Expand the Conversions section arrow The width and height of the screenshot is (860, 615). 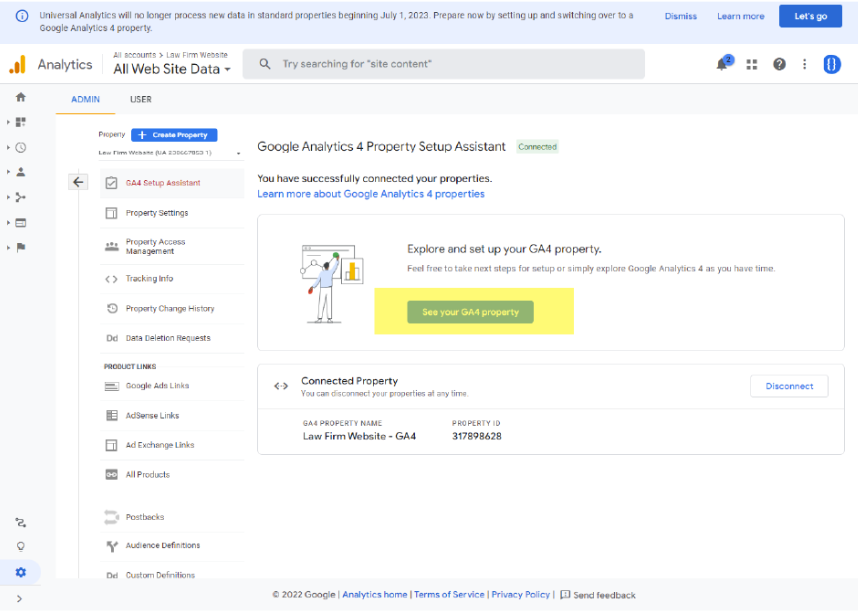pos(8,247)
